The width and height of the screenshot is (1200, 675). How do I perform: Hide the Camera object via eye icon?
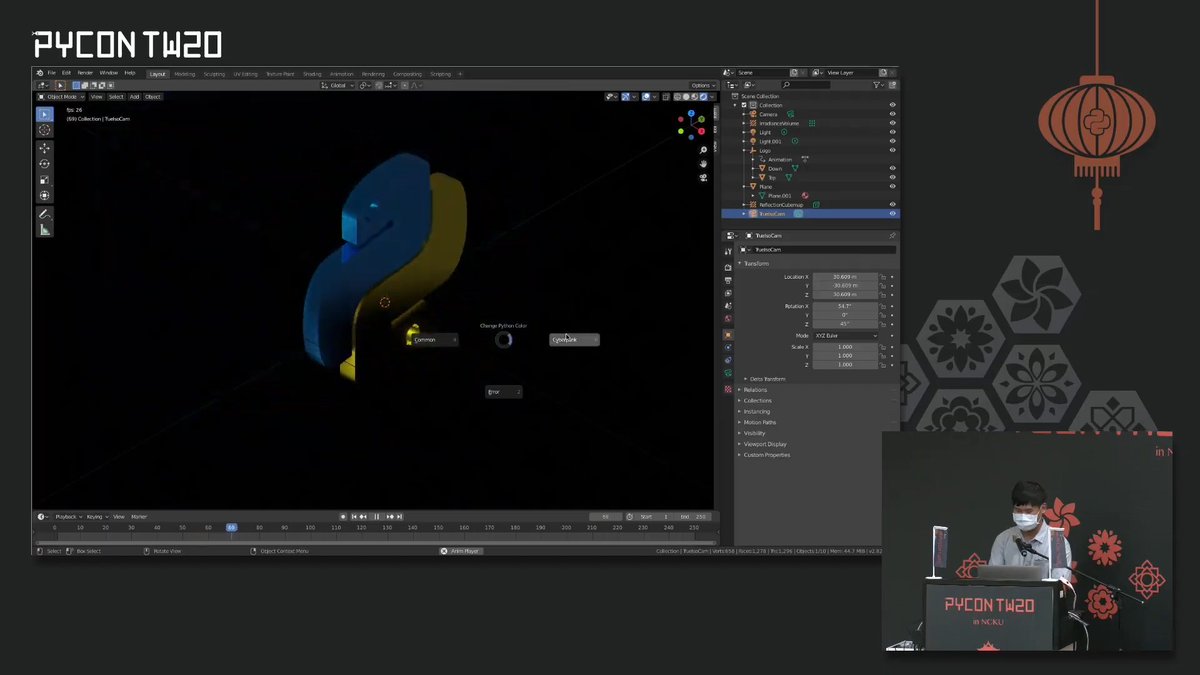click(892, 114)
